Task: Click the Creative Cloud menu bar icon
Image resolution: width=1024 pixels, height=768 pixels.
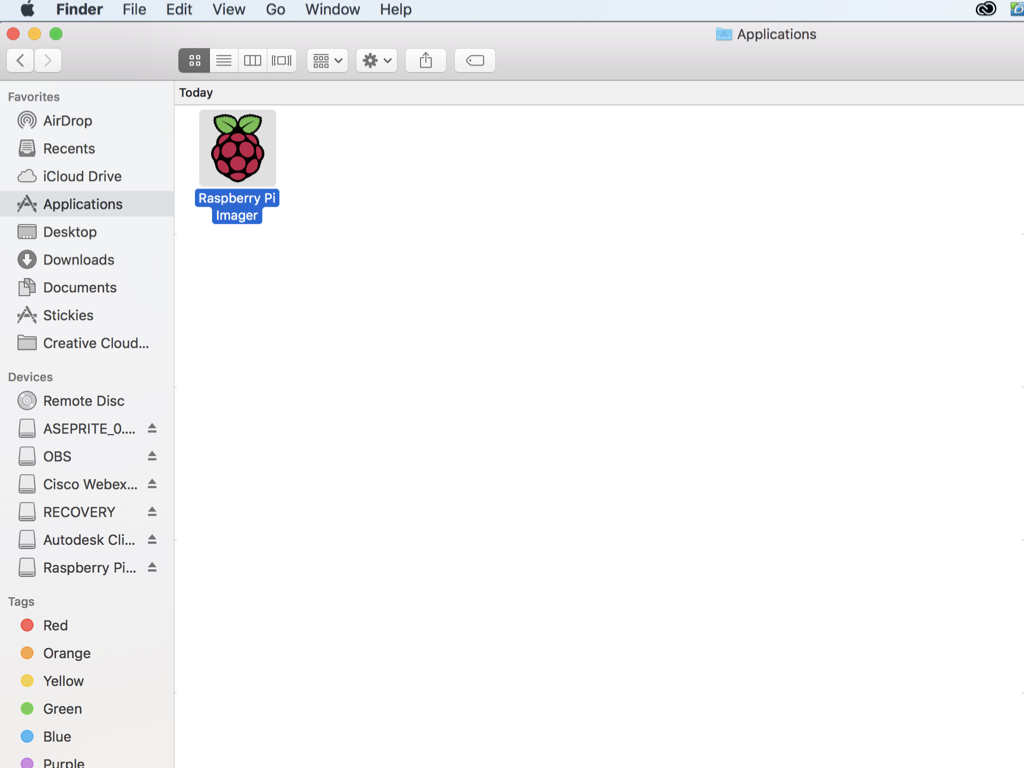Action: 985,9
